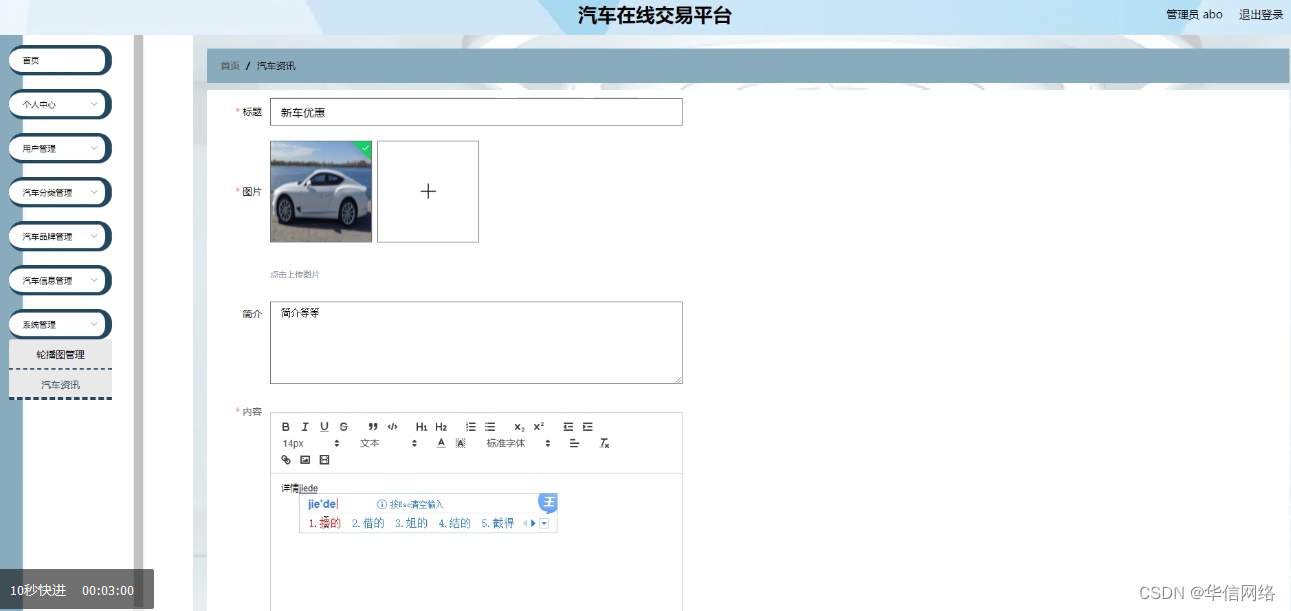Insert a hyperlink using the link icon

286,459
